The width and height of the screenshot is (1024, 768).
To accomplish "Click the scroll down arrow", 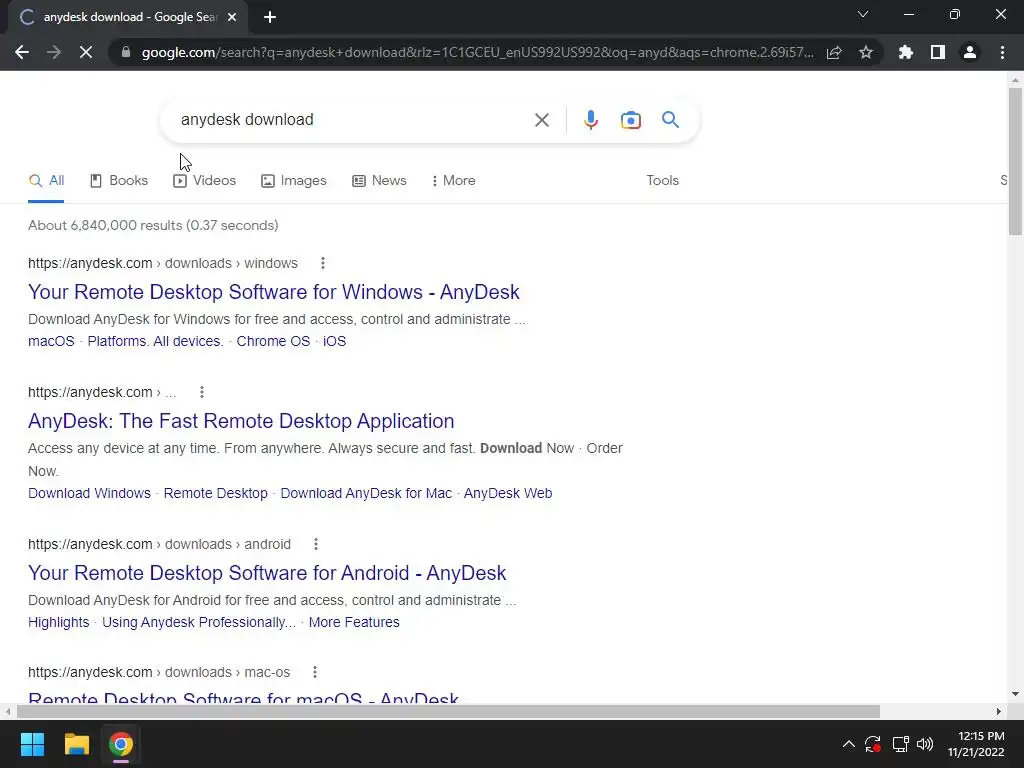I will [x=1015, y=694].
